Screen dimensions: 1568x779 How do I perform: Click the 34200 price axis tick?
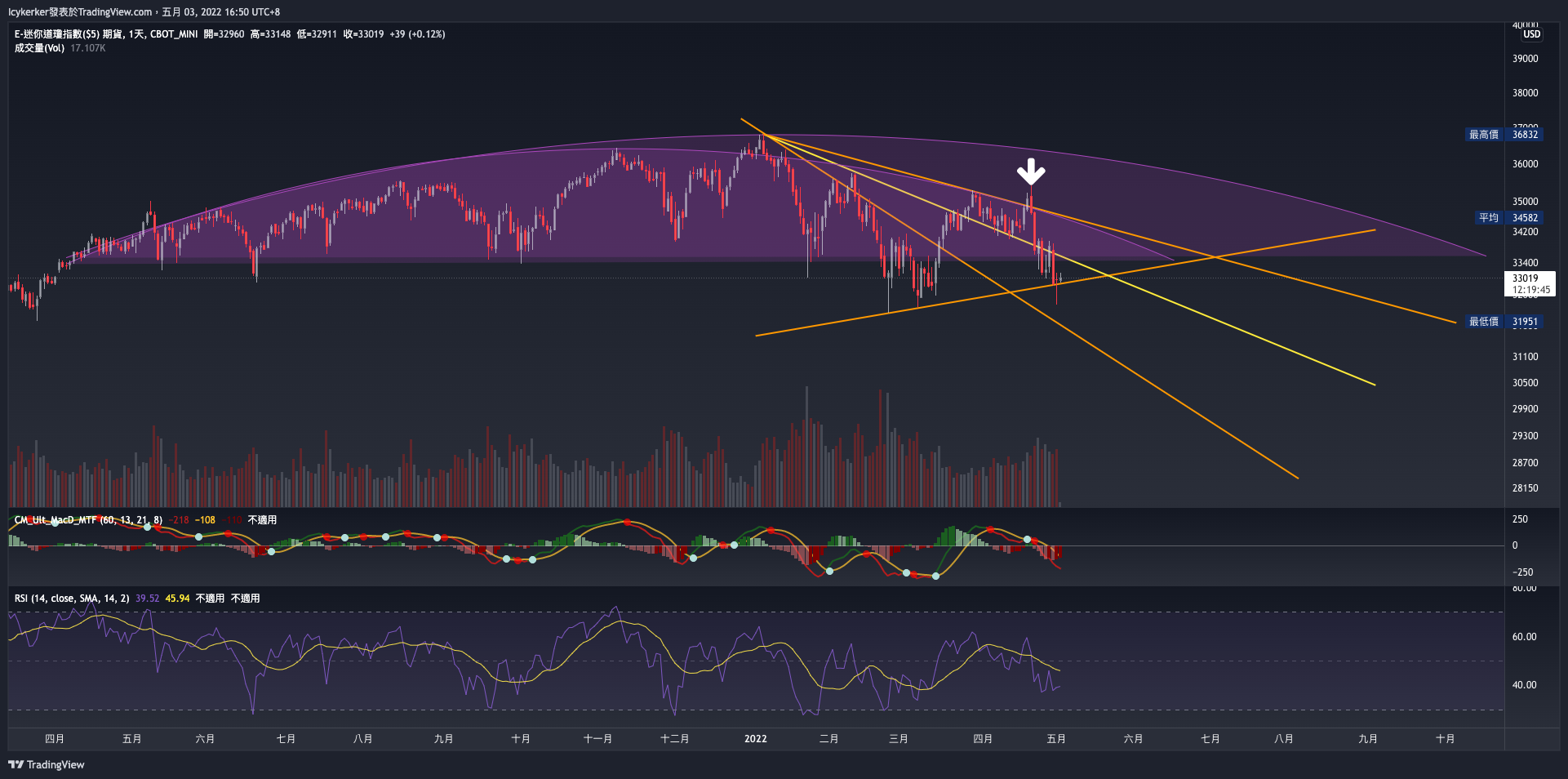coord(1525,232)
